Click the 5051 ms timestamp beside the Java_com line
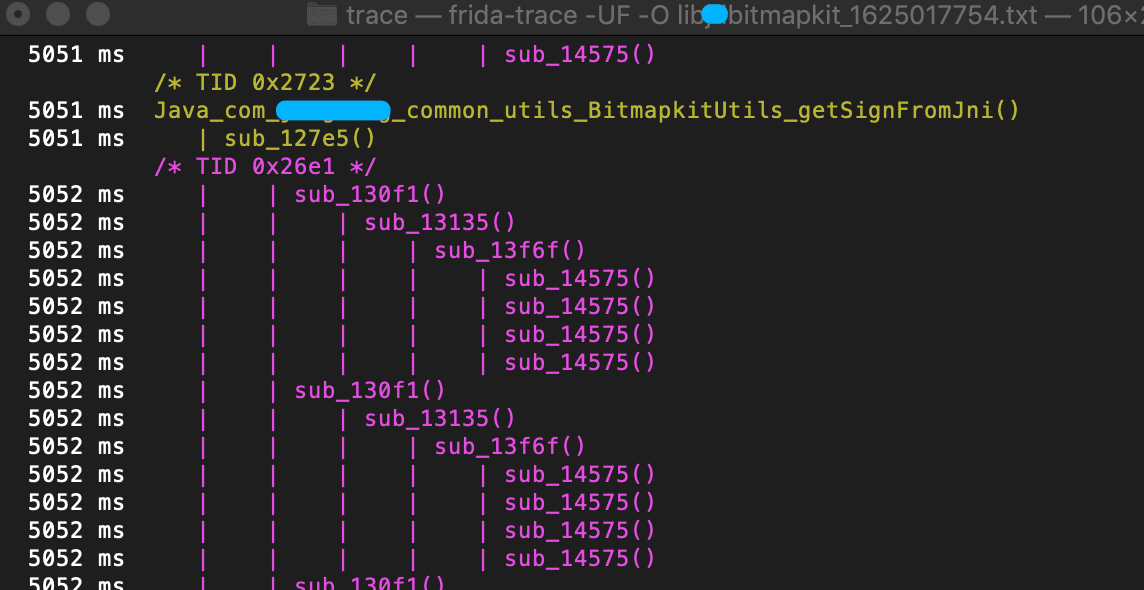This screenshot has width=1144, height=590. tap(76, 111)
